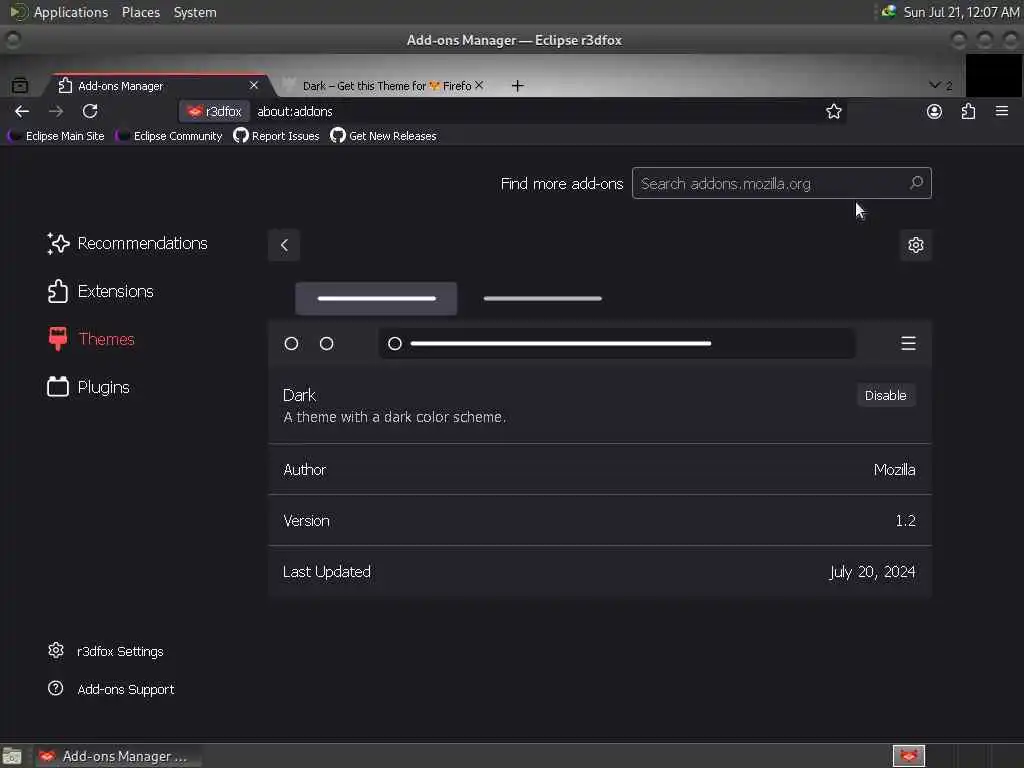This screenshot has height=768, width=1024.
Task: Open the Firefox View icon left of tabs
Action: (x=20, y=86)
